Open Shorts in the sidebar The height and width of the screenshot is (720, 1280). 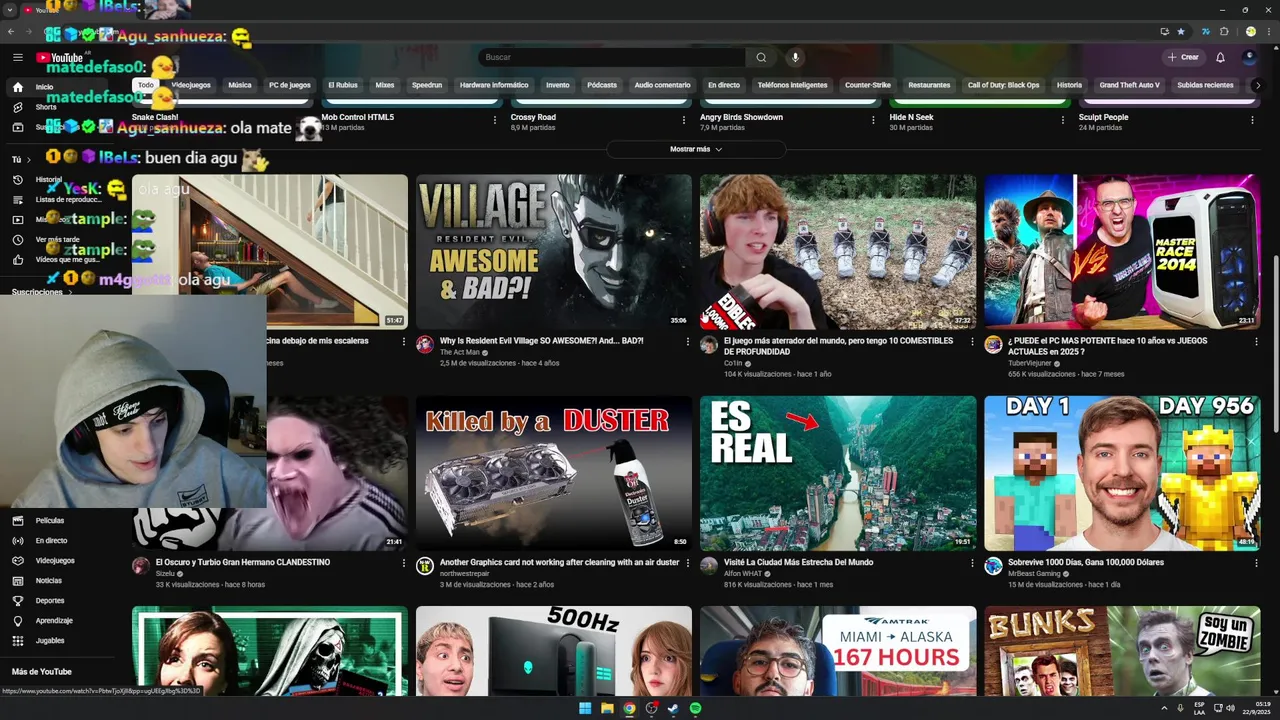45,107
